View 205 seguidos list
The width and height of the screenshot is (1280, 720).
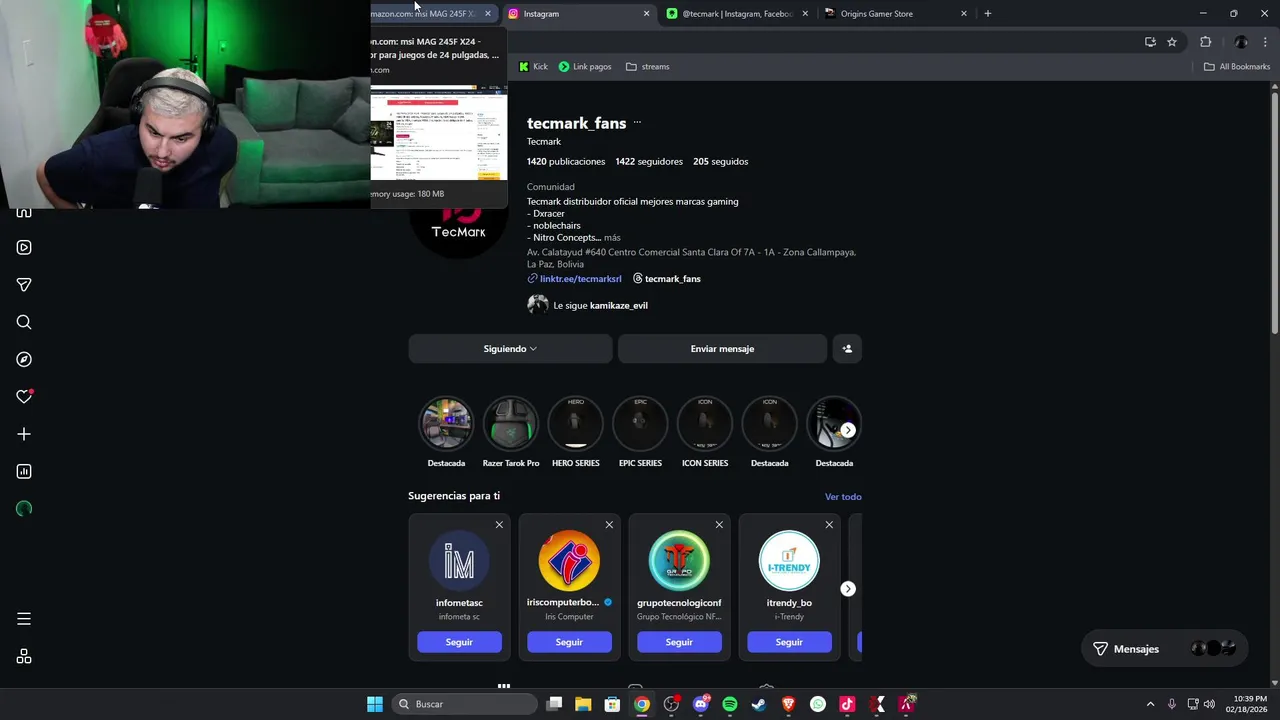tap(720, 162)
